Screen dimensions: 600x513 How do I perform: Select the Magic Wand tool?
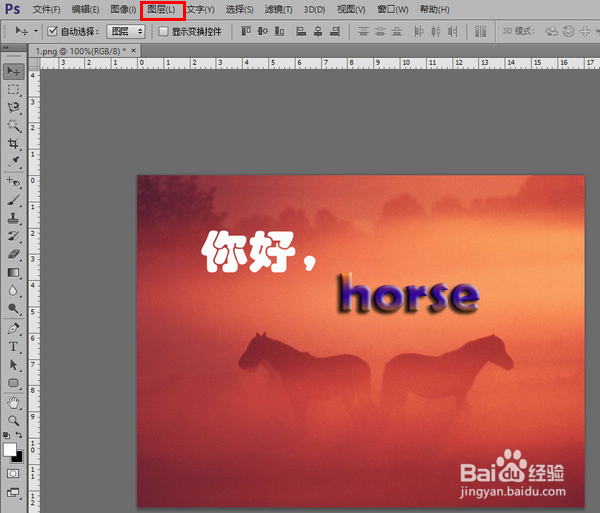tap(13, 125)
